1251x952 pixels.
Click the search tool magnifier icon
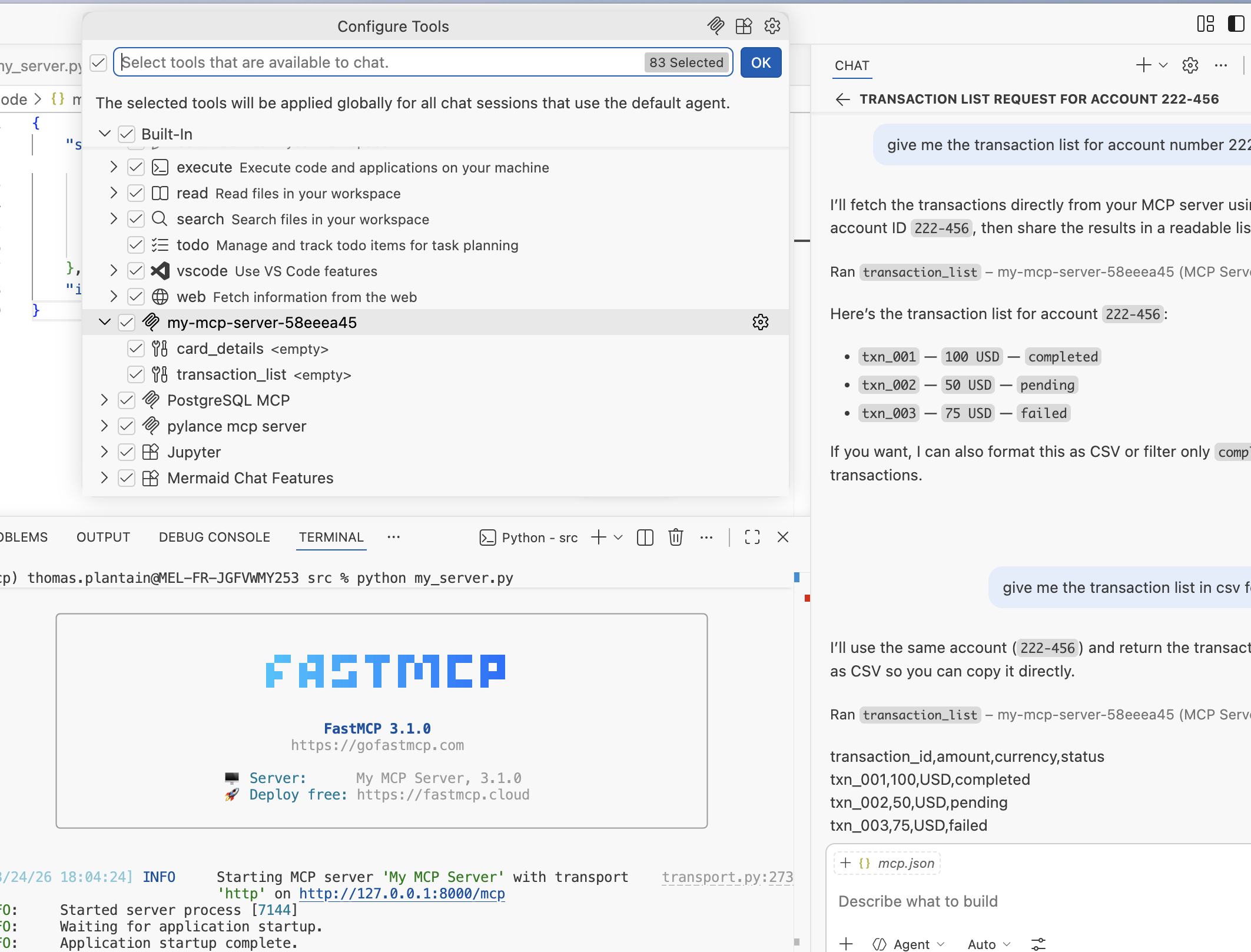pyautogui.click(x=160, y=219)
